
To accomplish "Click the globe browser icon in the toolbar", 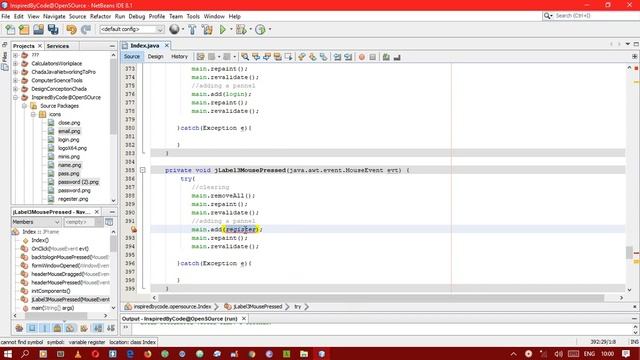I will point(174,29).
